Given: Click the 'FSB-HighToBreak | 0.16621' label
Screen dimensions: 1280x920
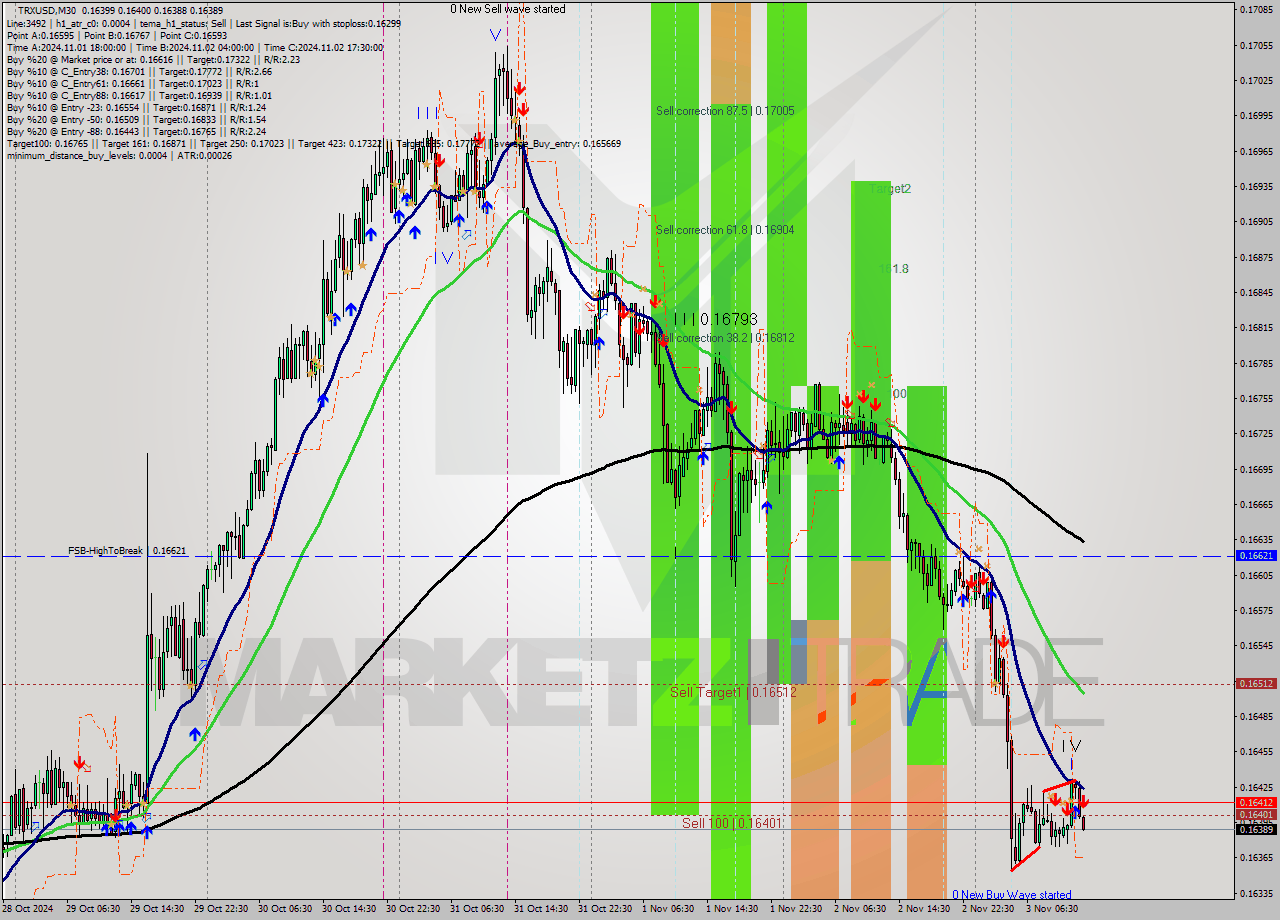Looking at the screenshot, I should point(127,550).
